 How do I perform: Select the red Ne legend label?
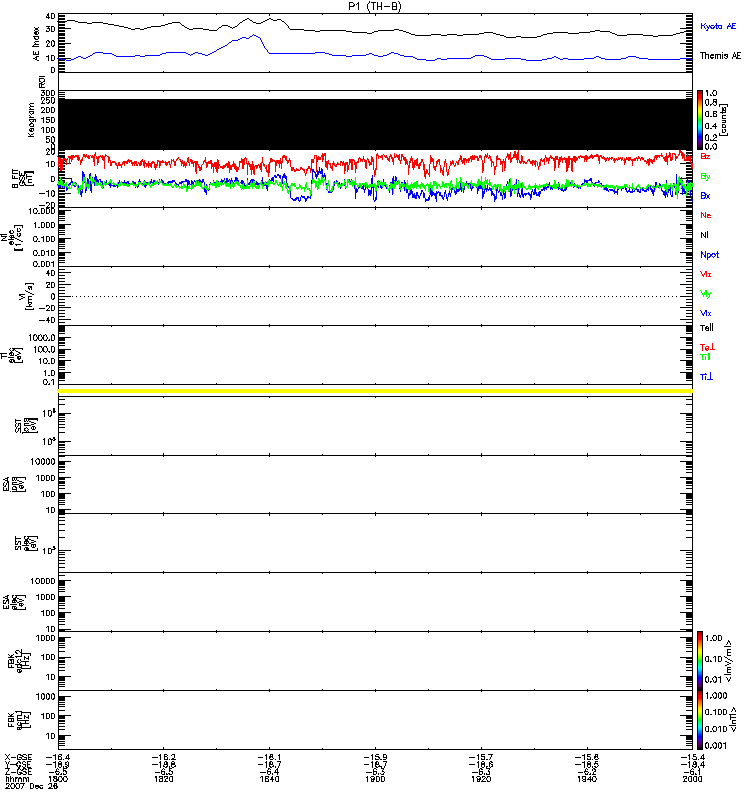pos(706,215)
